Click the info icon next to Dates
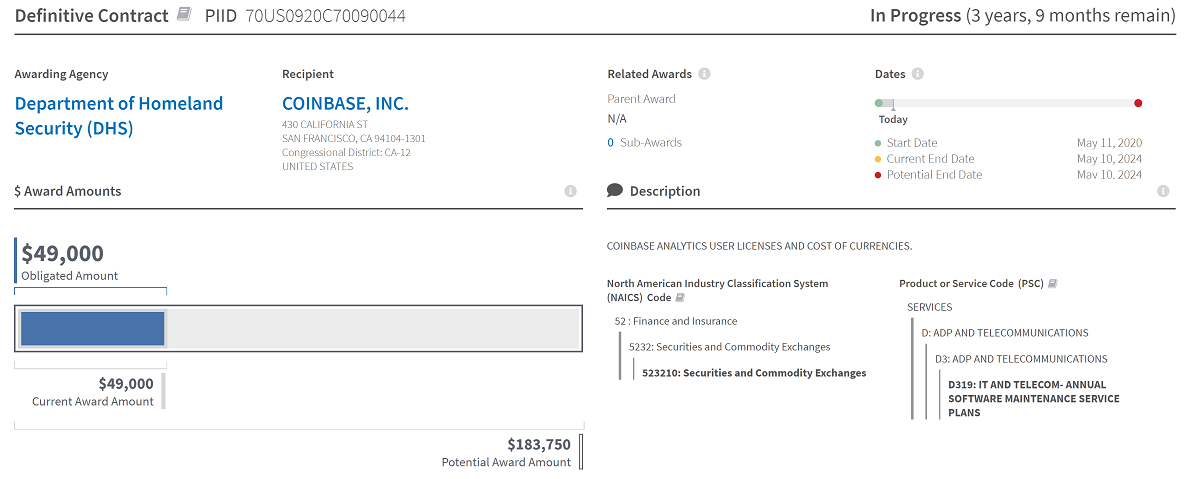This screenshot has height=479, width=1198. (x=918, y=74)
